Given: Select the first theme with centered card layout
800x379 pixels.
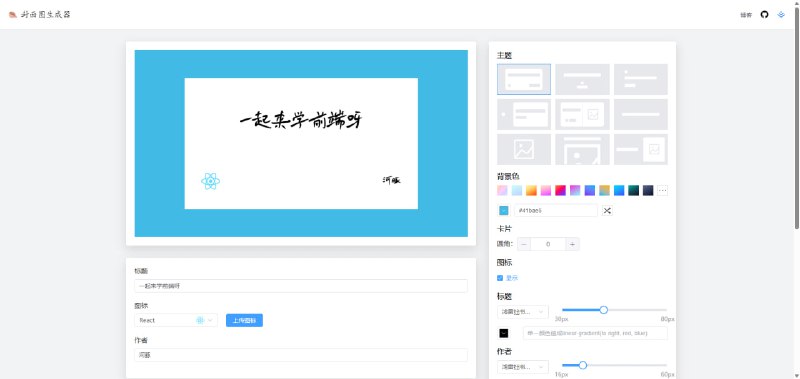Looking at the screenshot, I should point(524,79).
